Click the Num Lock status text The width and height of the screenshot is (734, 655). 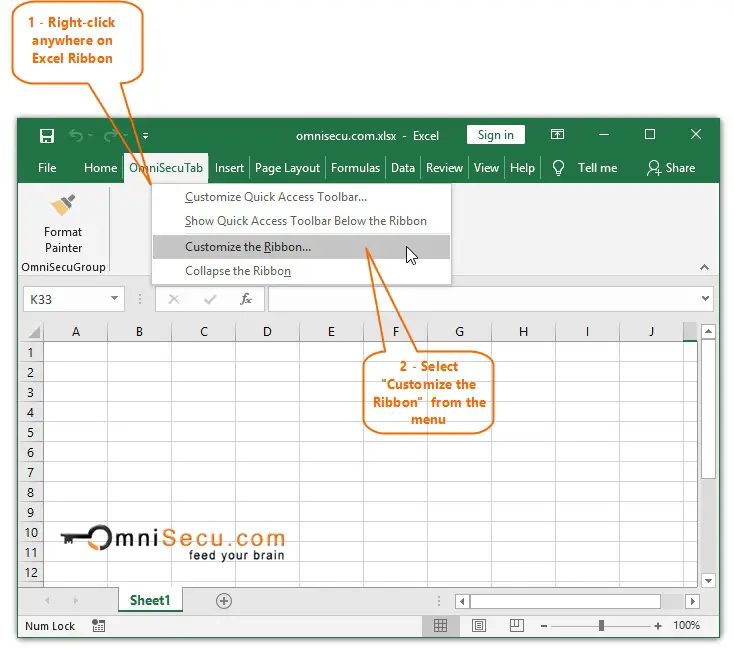pyautogui.click(x=50, y=626)
